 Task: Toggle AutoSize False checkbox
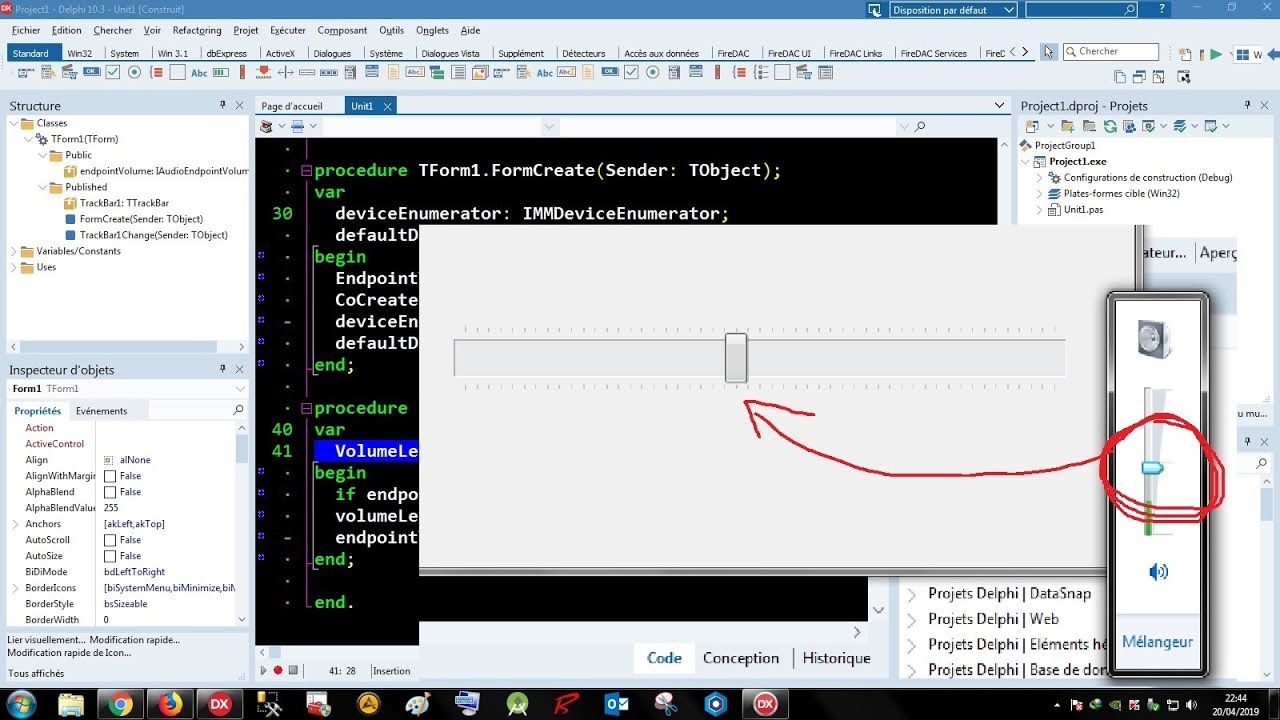pos(110,556)
